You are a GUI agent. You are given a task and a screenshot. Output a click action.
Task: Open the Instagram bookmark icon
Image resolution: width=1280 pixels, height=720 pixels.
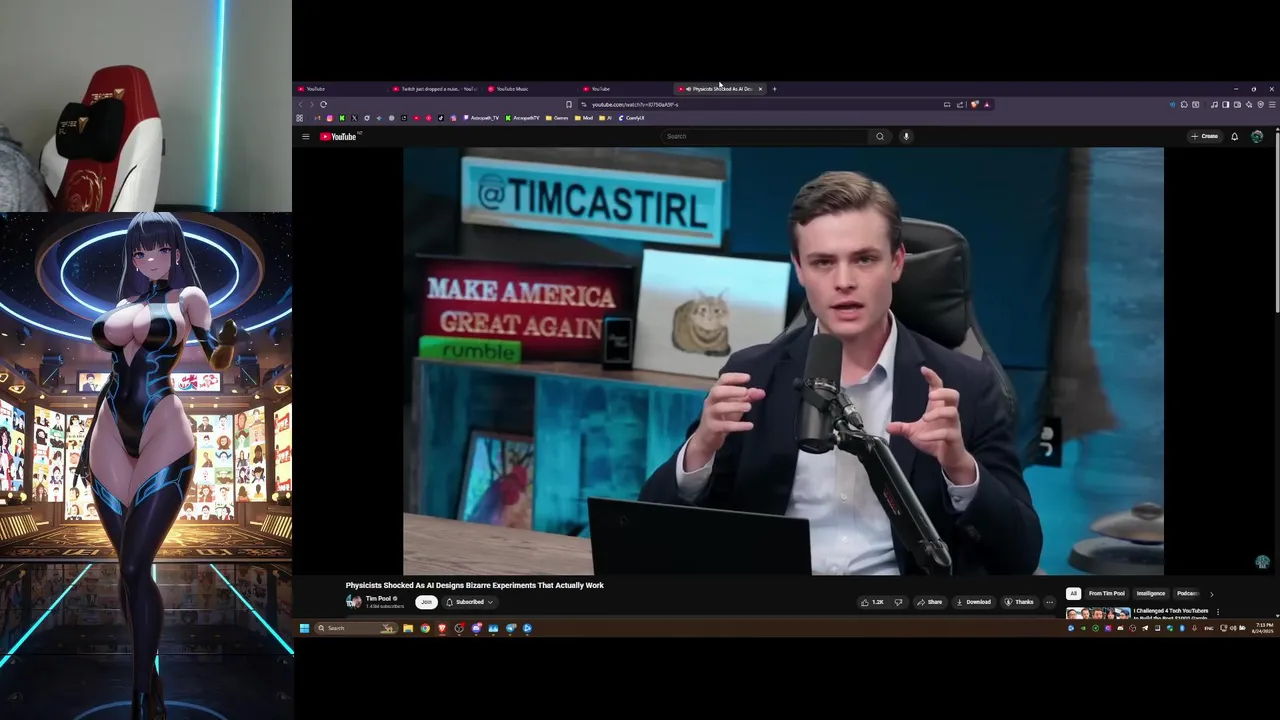click(x=330, y=118)
